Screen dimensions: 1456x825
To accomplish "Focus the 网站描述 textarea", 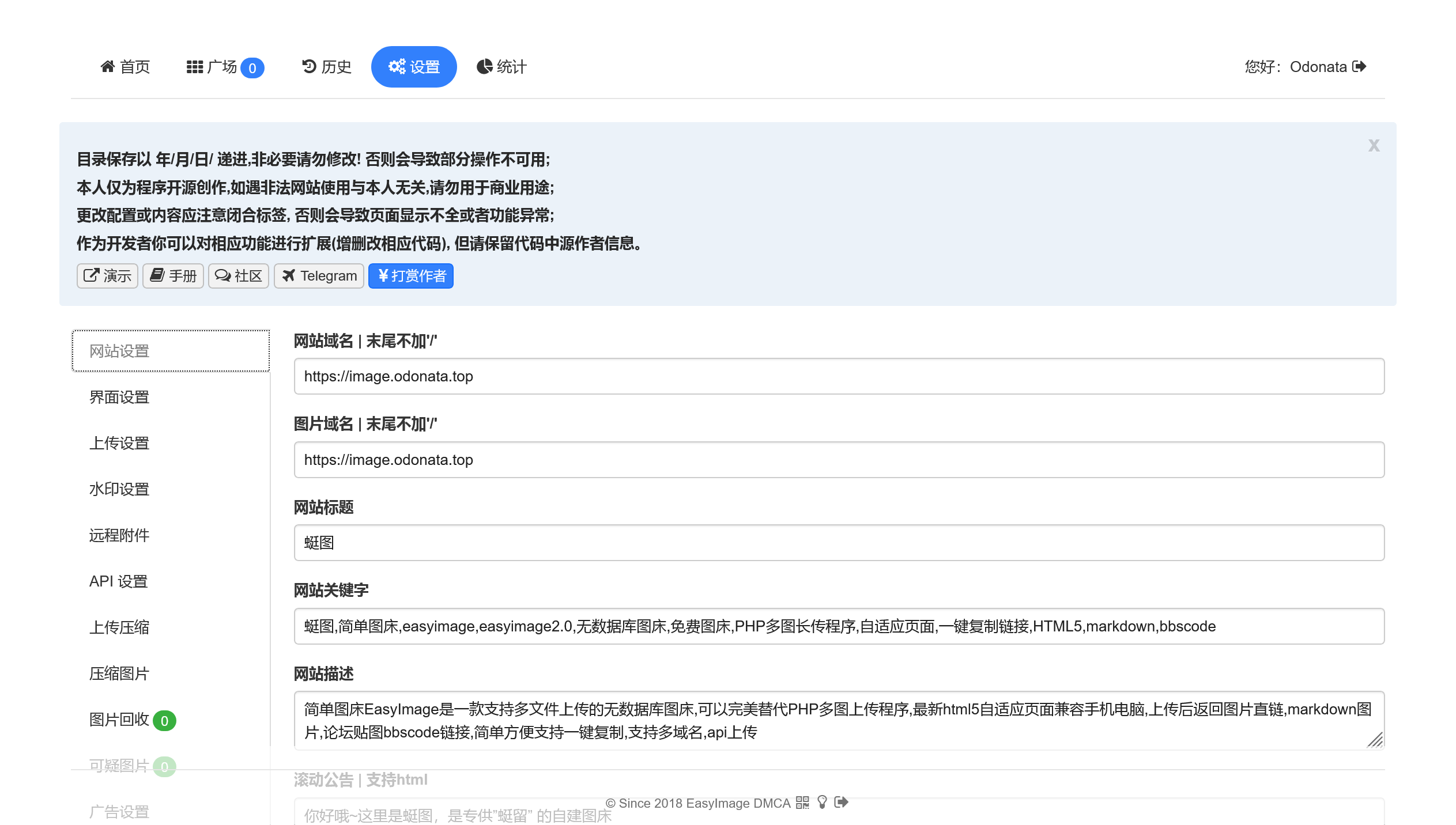I will pyautogui.click(x=839, y=721).
